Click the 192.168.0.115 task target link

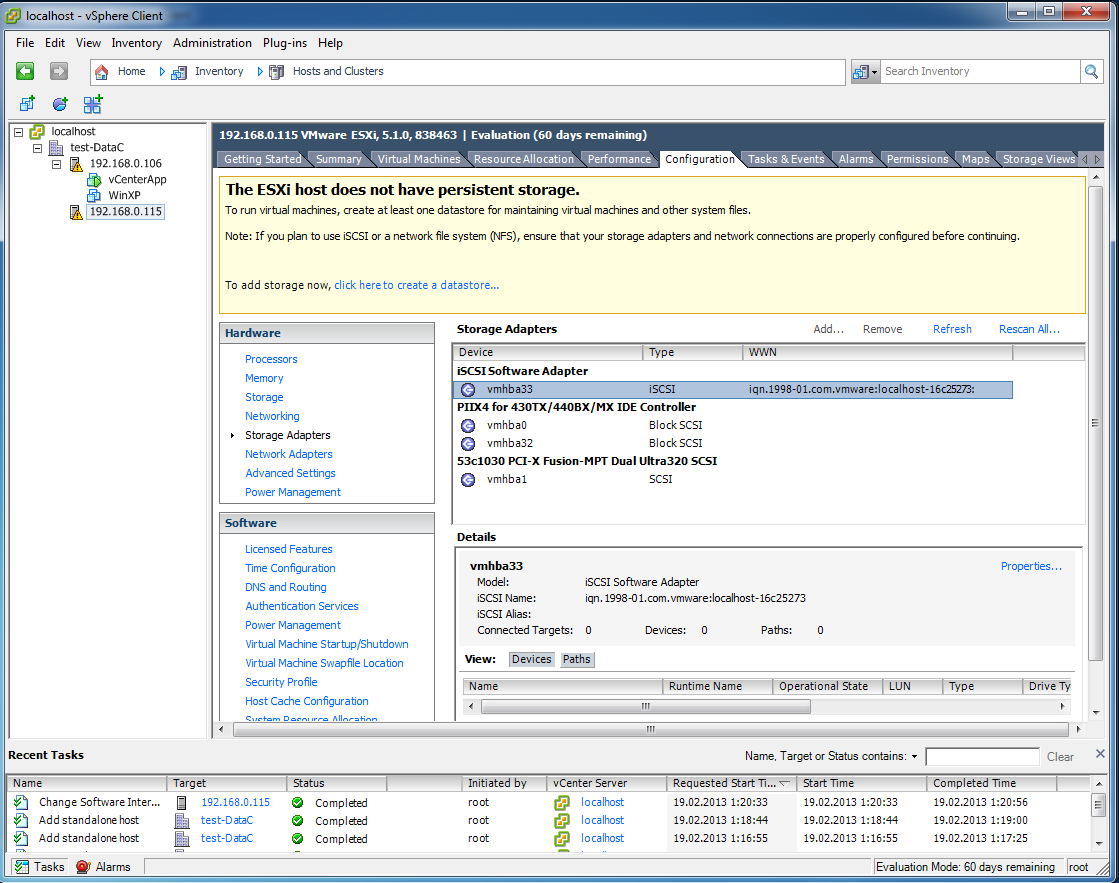click(x=236, y=802)
